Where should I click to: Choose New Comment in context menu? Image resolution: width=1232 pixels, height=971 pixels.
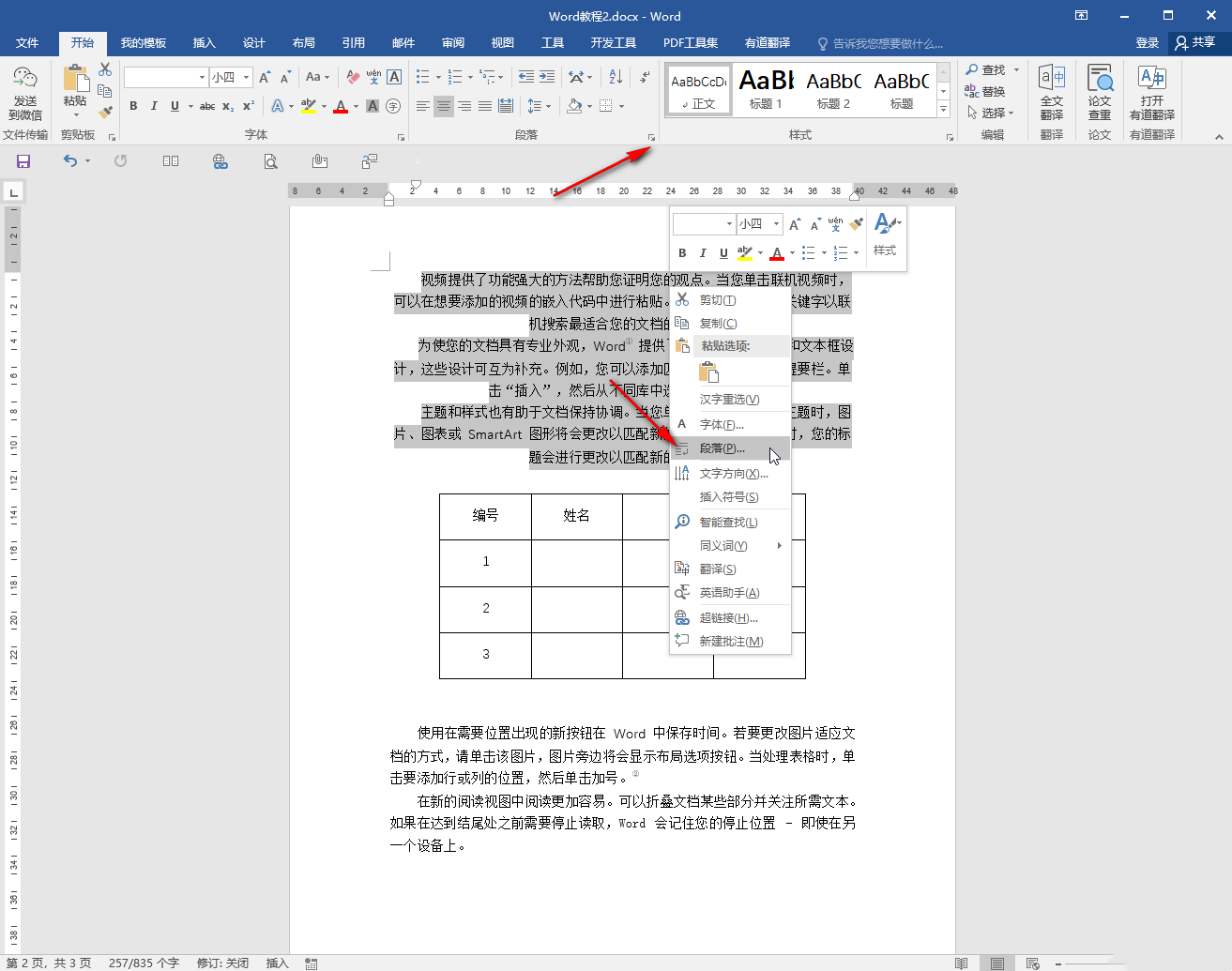(732, 642)
